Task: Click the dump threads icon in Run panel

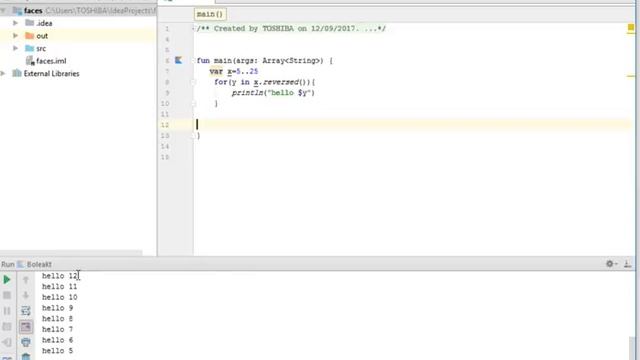Action: coord(7,327)
